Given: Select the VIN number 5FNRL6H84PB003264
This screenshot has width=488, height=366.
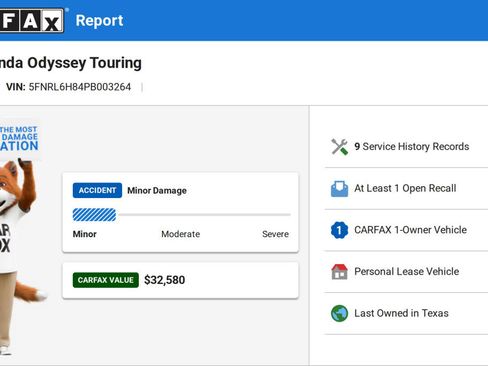Looking at the screenshot, I should pyautogui.click(x=80, y=87).
